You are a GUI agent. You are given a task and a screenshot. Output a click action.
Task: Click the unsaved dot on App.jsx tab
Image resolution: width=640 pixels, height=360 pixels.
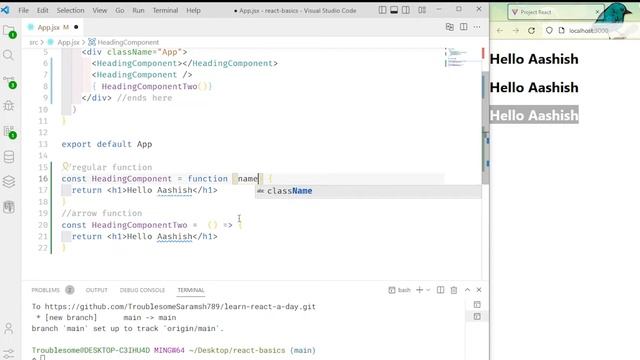click(76, 27)
